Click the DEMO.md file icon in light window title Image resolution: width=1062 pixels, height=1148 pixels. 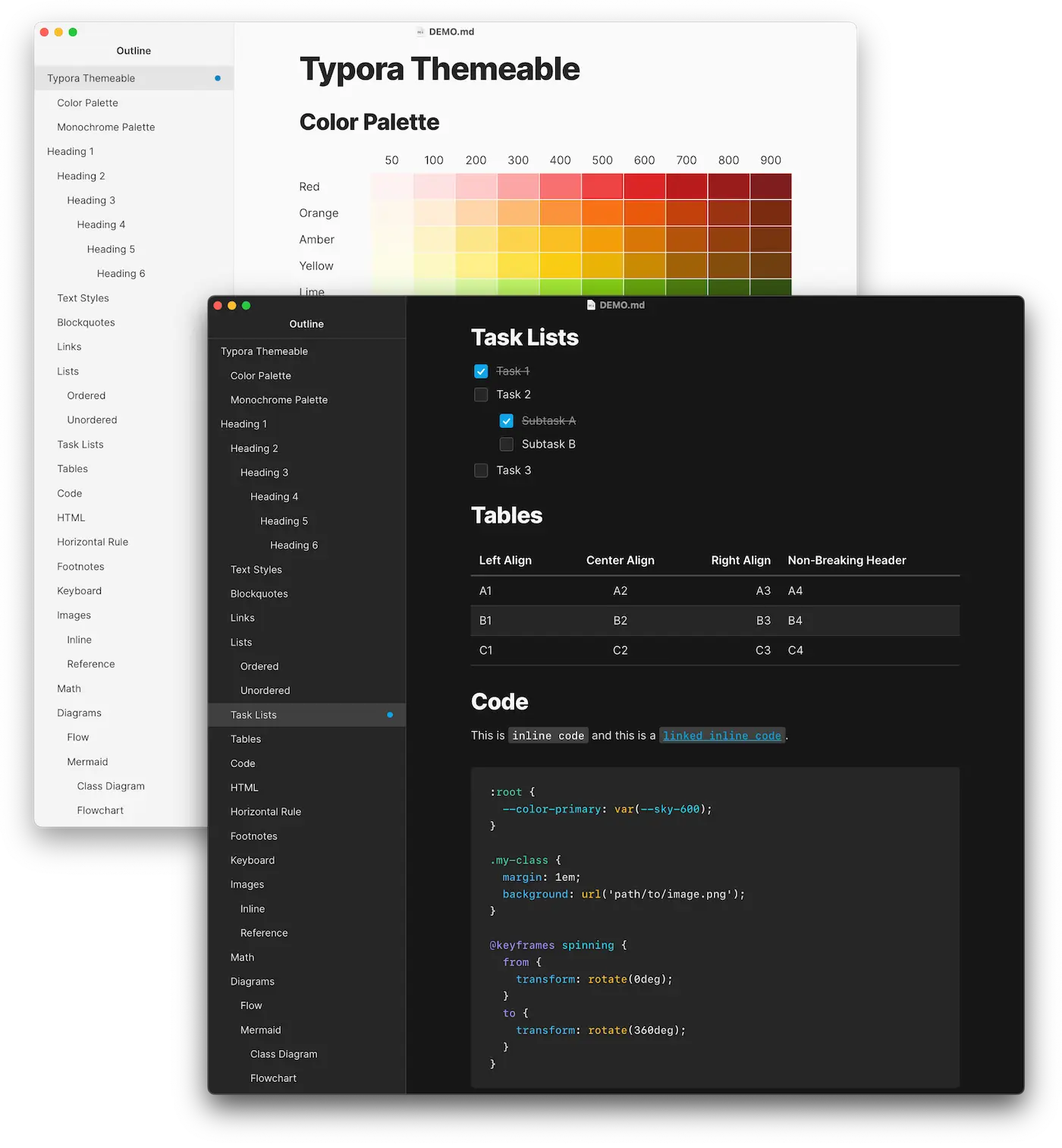tap(420, 32)
